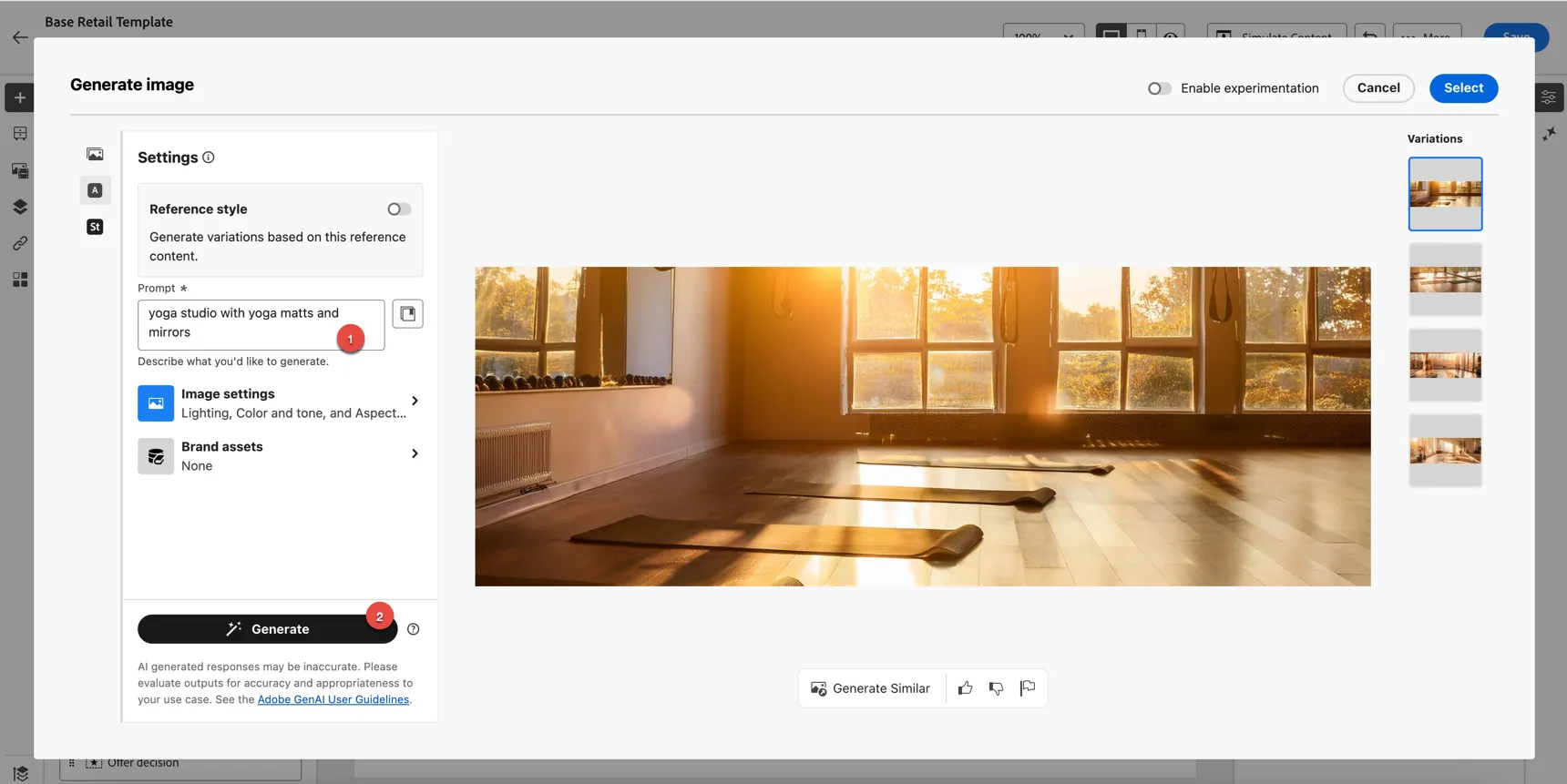Select the fourth variation thumbnail
Viewport: 1567px width, 784px height.
coord(1445,451)
